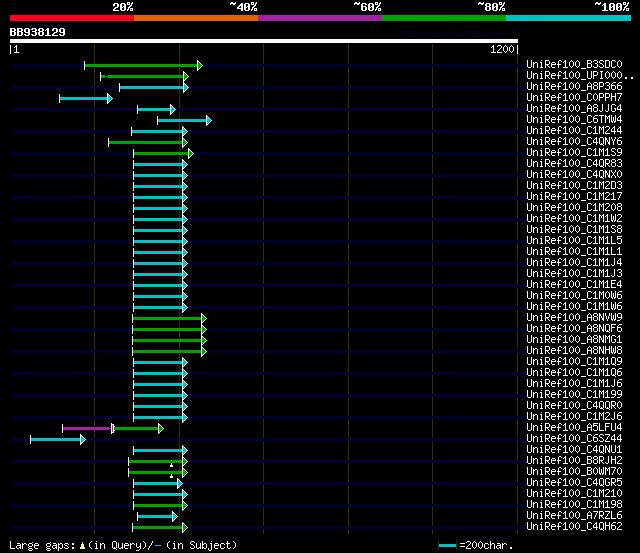Select the UniRef100_C1M1J4 label
Viewport: 640px width, 553px height.
tap(574, 263)
